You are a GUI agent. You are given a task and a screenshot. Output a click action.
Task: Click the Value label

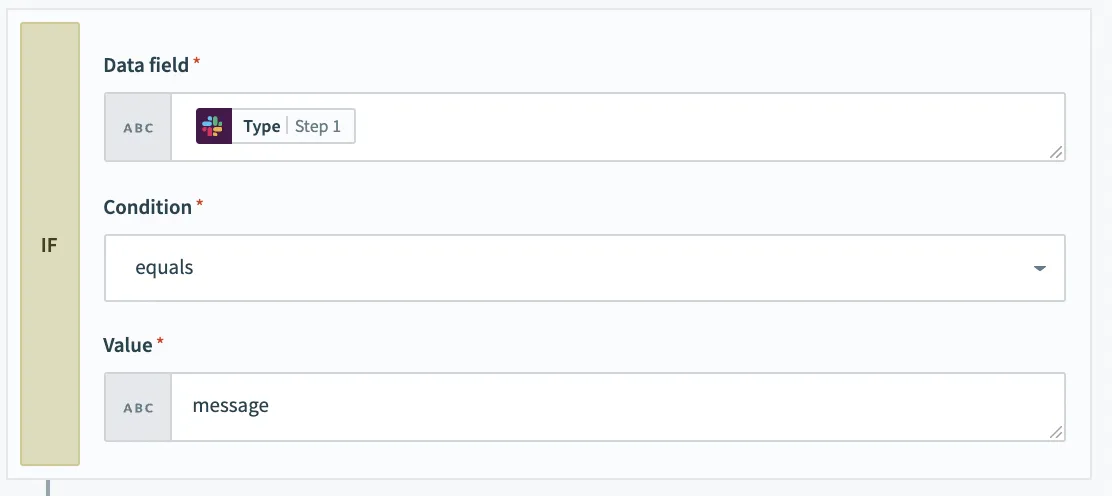pos(127,345)
